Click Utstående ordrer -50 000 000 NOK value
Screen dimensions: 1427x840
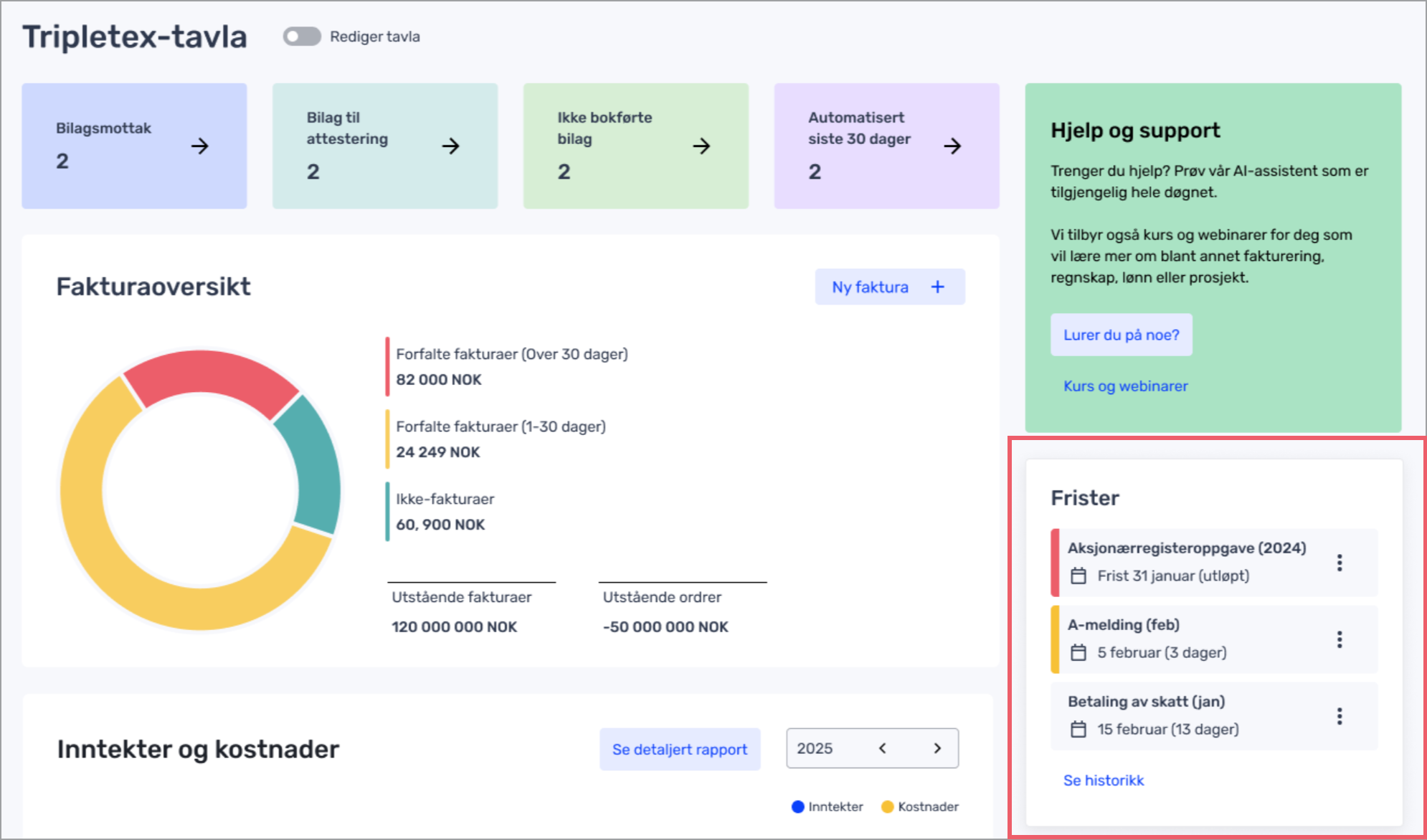point(665,627)
